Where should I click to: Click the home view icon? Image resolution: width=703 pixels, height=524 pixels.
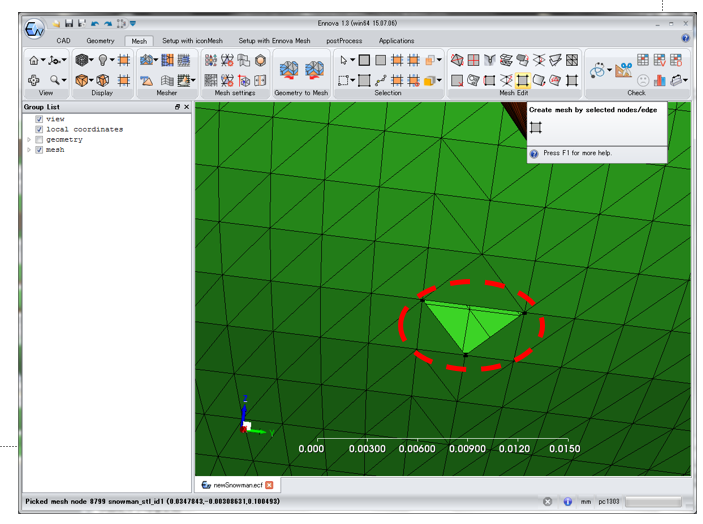[34, 60]
